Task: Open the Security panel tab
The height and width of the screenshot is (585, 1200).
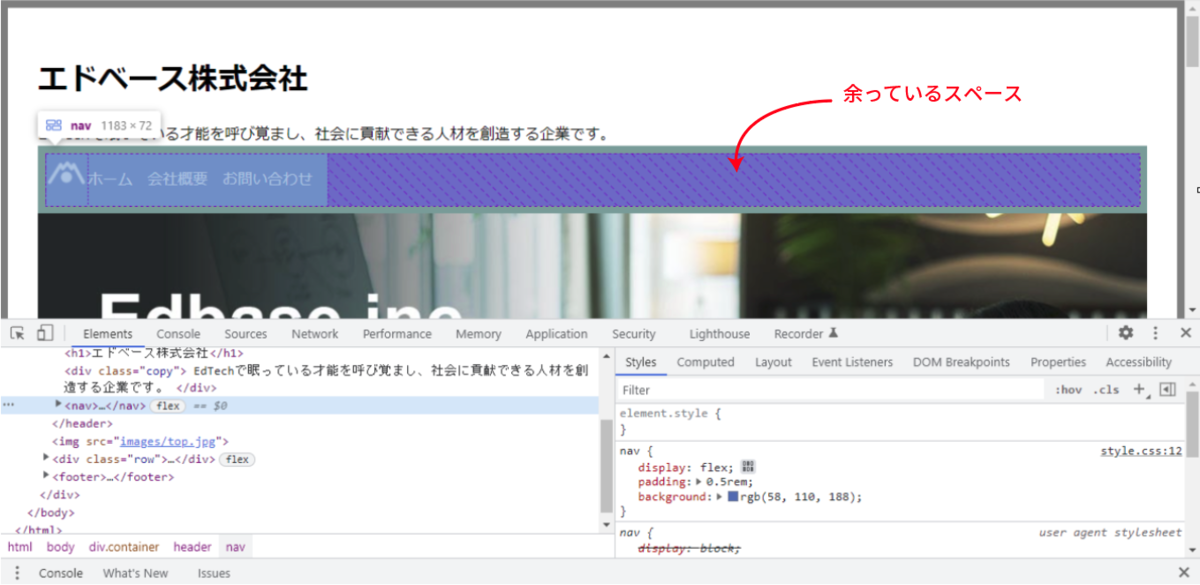Action: pyautogui.click(x=634, y=334)
